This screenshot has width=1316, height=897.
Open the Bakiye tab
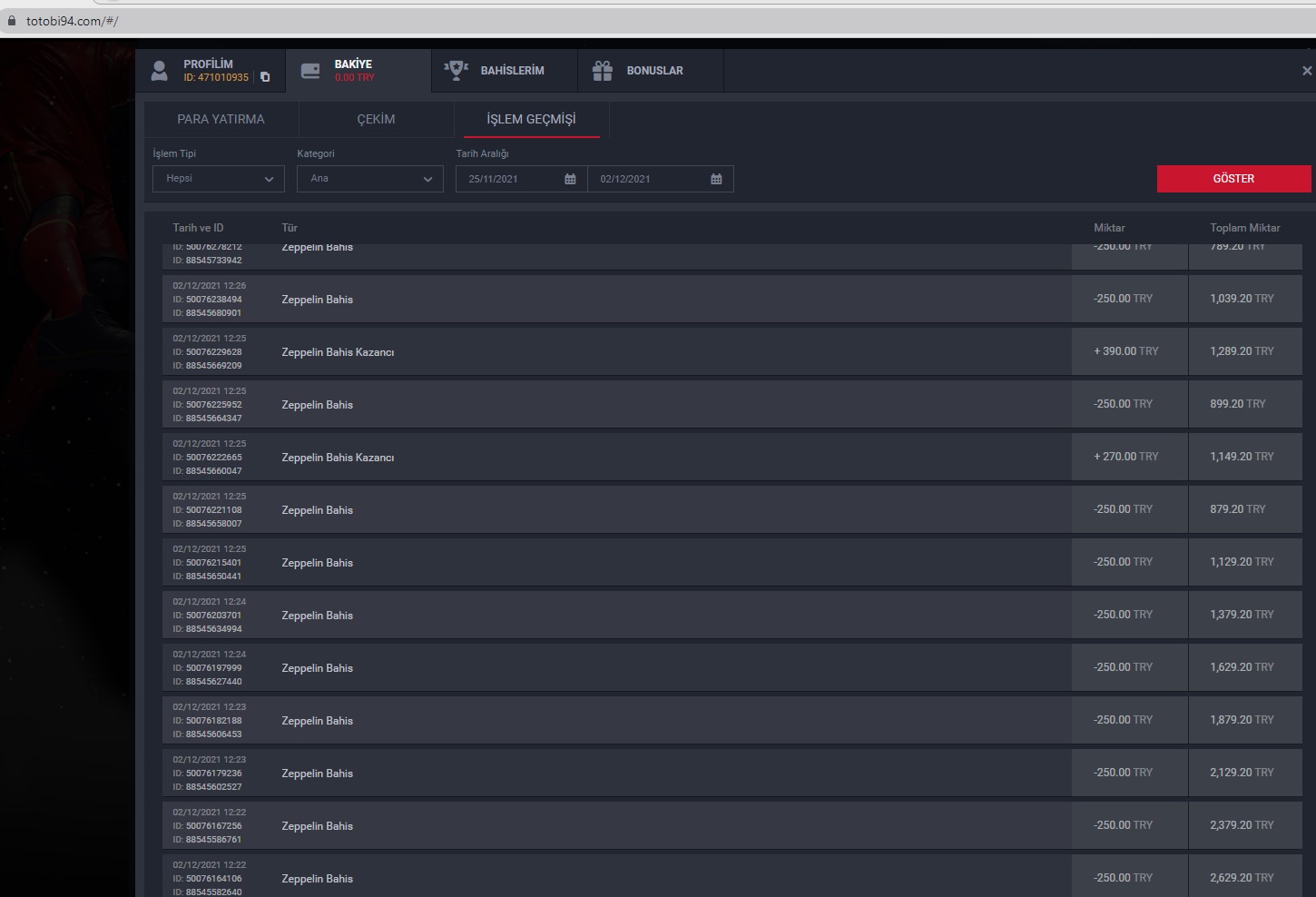pos(358,71)
